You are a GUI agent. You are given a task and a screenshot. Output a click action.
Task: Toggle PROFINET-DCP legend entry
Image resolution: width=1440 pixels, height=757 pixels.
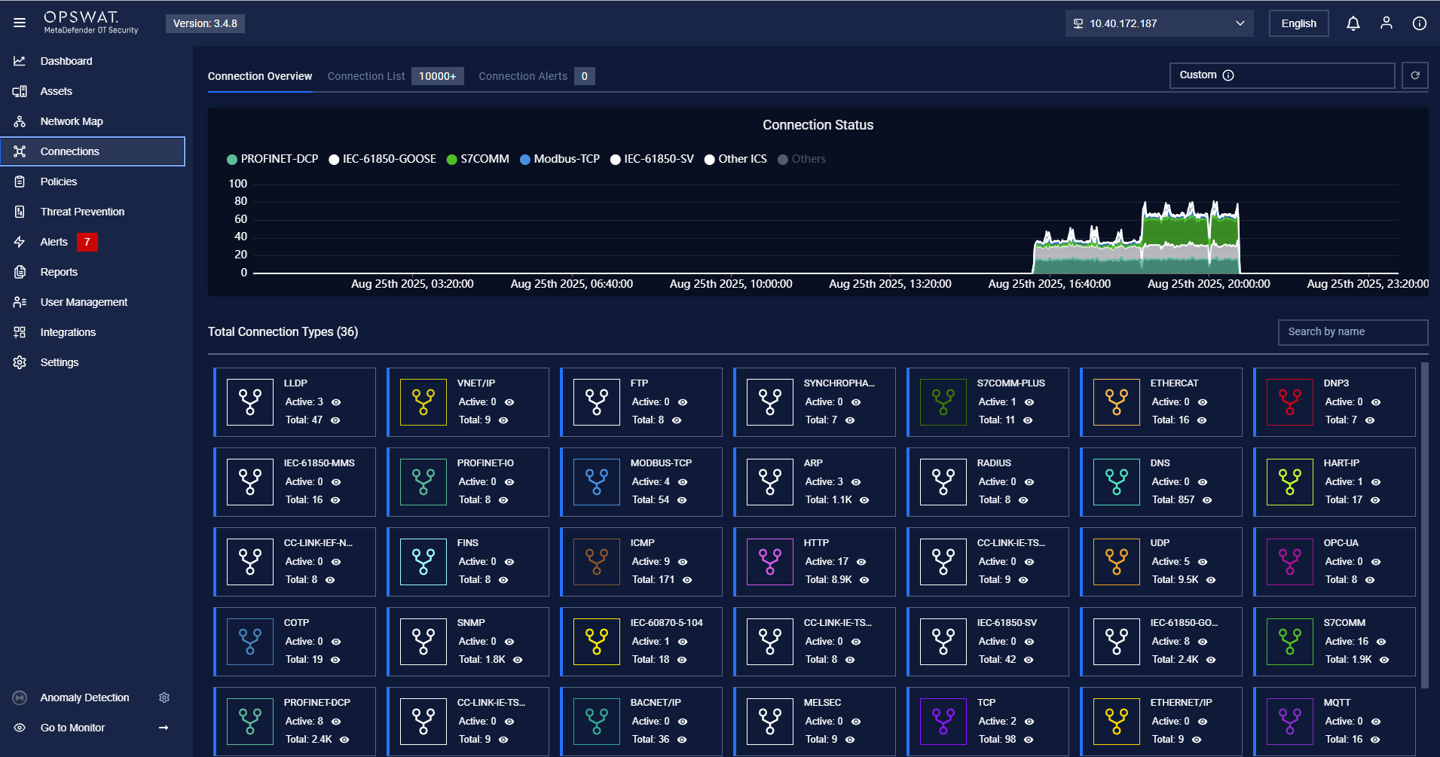click(x=272, y=159)
